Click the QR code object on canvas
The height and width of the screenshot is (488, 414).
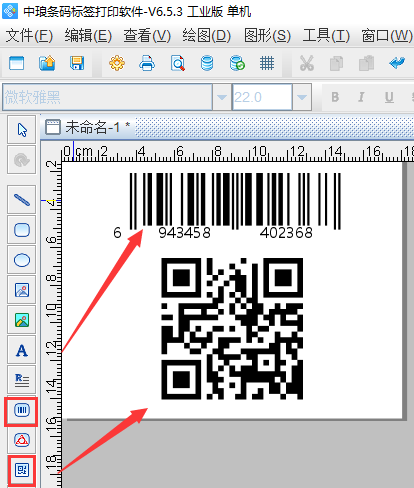[x=232, y=328]
